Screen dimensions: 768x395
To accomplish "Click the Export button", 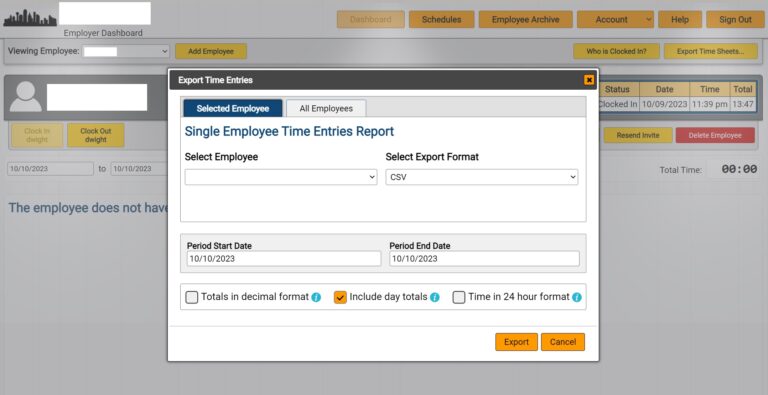I will pos(516,342).
